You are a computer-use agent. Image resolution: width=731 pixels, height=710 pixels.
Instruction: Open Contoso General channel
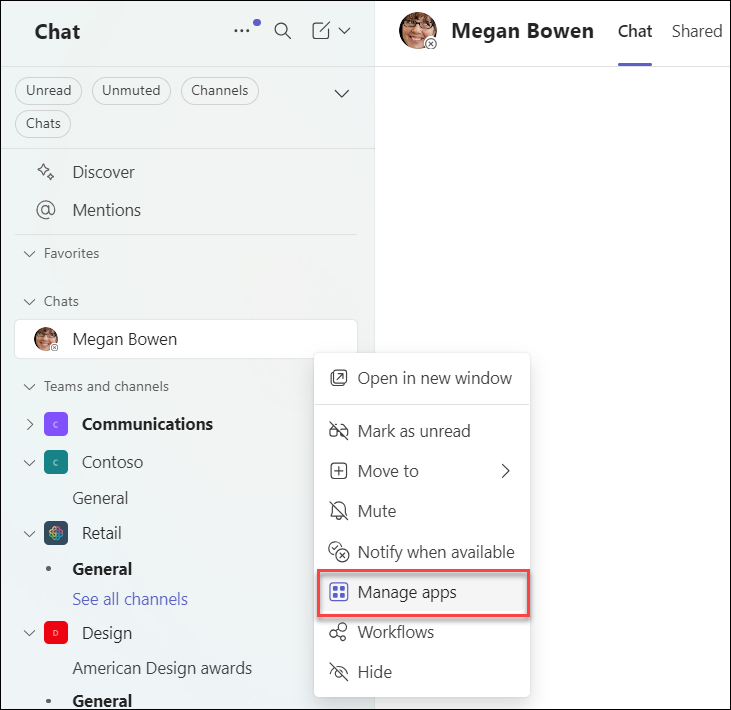(100, 498)
